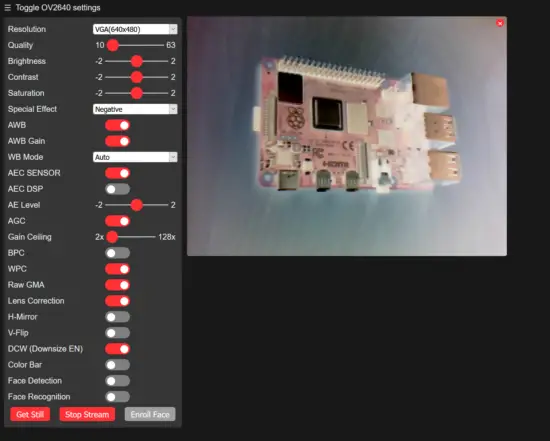Disable the AWB toggle

pyautogui.click(x=118, y=125)
